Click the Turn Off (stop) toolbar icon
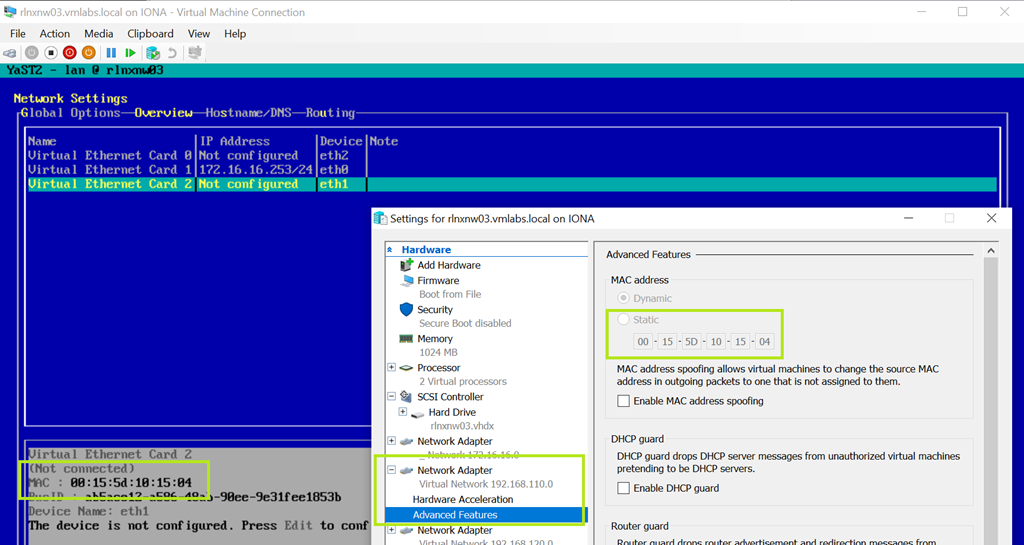This screenshot has height=545, width=1024. [x=50, y=53]
